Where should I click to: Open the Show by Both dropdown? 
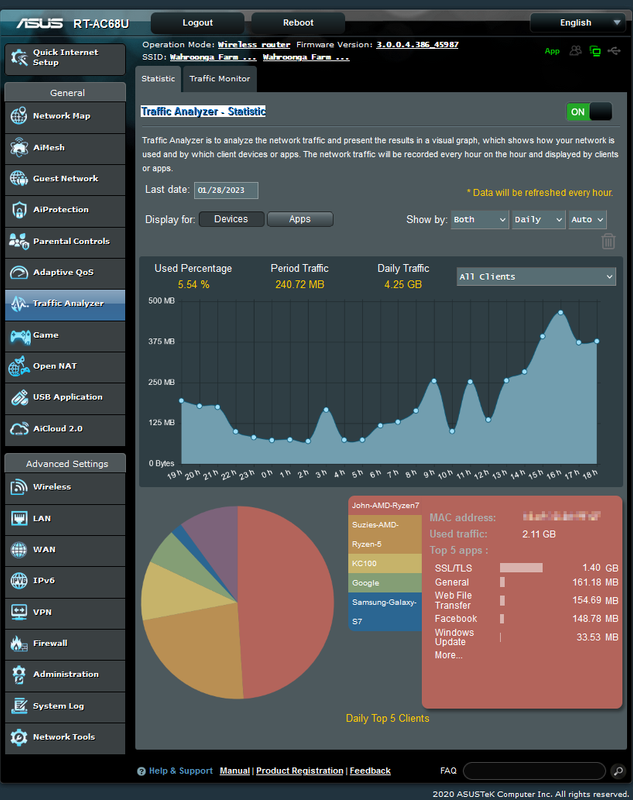pyautogui.click(x=479, y=219)
